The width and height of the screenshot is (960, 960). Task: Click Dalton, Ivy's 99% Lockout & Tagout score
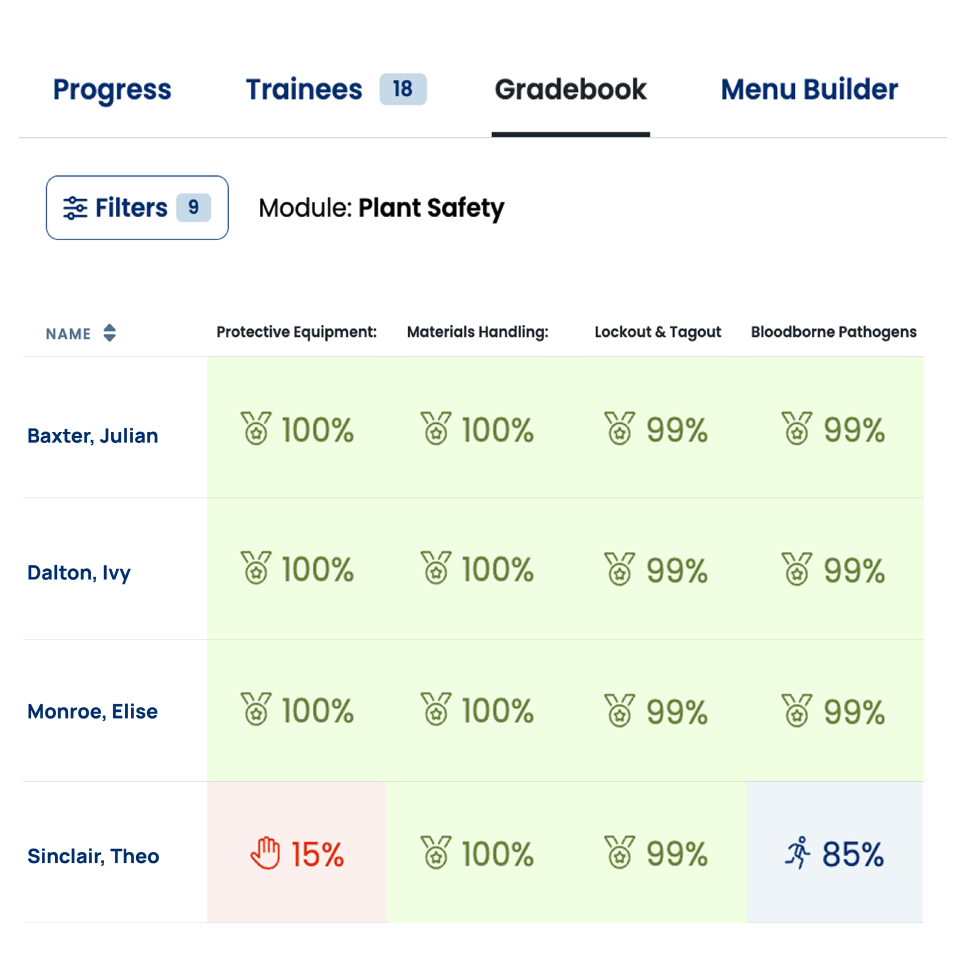pyautogui.click(x=677, y=571)
